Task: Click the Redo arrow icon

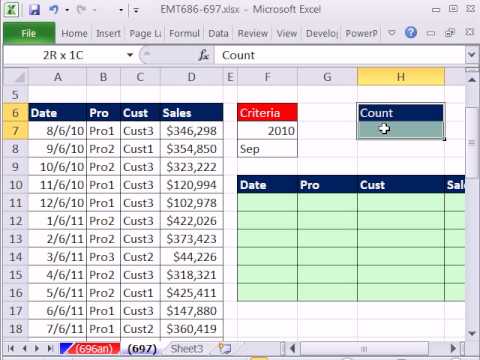Action: pyautogui.click(x=81, y=10)
